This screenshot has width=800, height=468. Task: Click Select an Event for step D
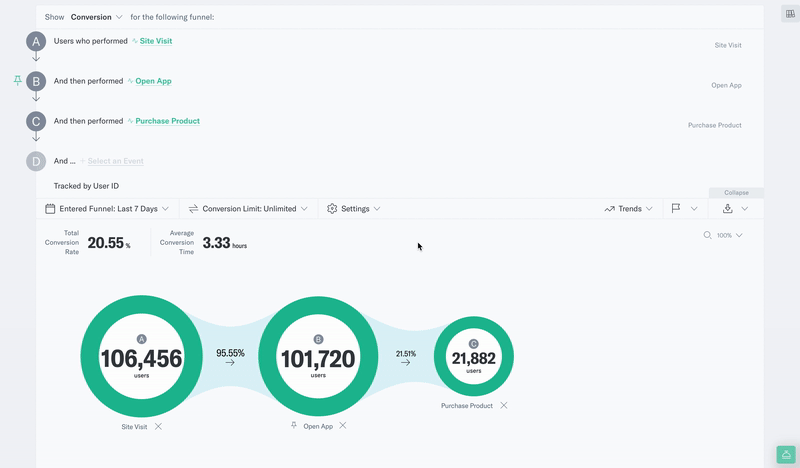tap(115, 161)
